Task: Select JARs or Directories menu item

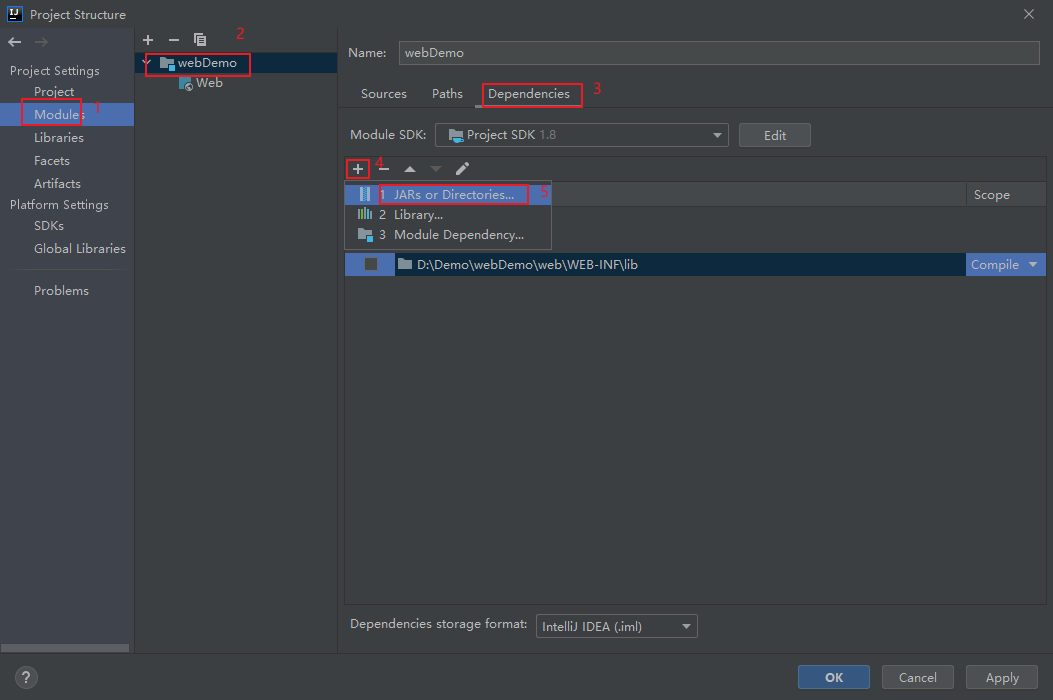Action: click(x=453, y=195)
